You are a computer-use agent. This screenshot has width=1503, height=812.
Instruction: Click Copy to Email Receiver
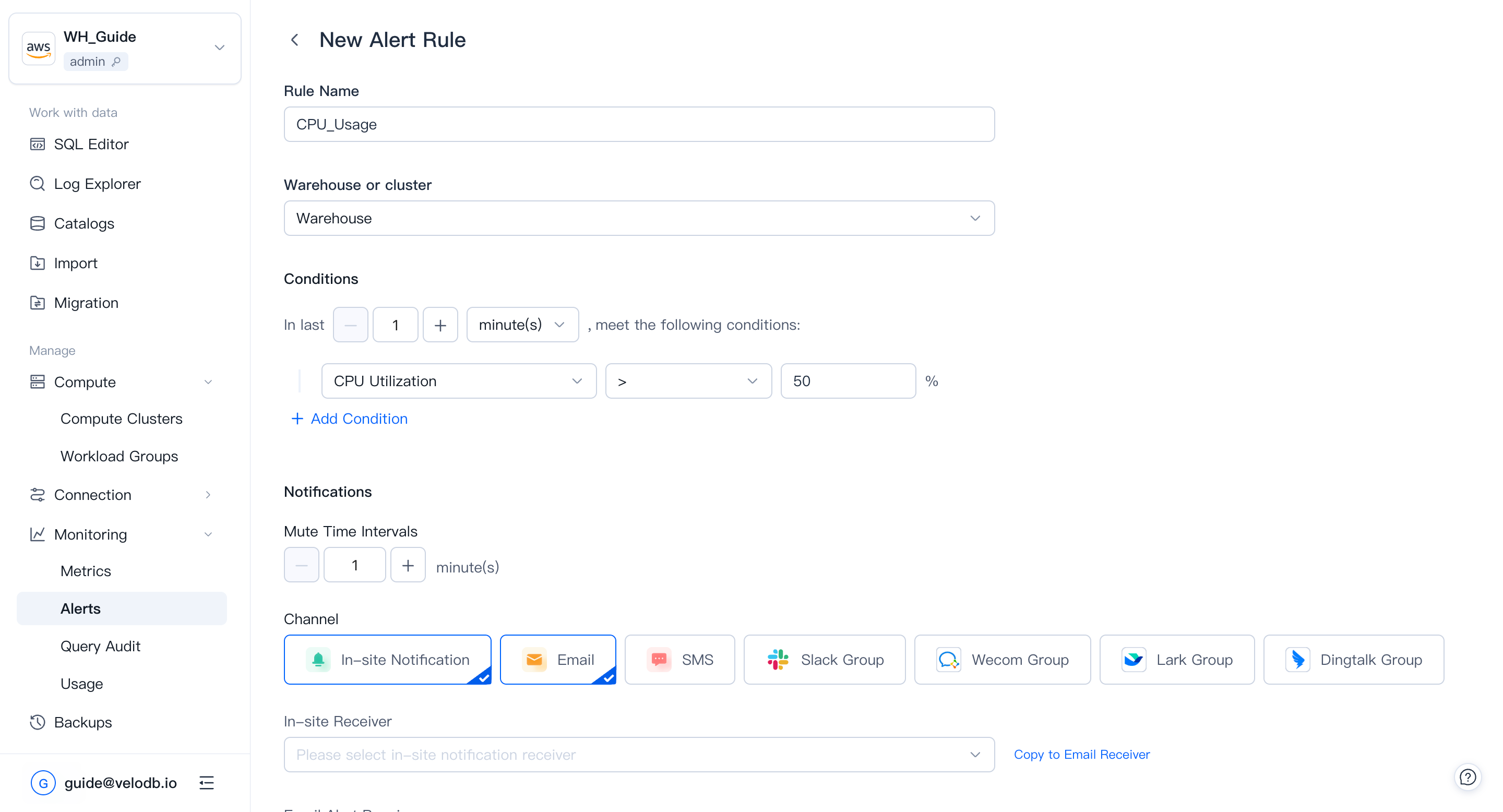1082,754
